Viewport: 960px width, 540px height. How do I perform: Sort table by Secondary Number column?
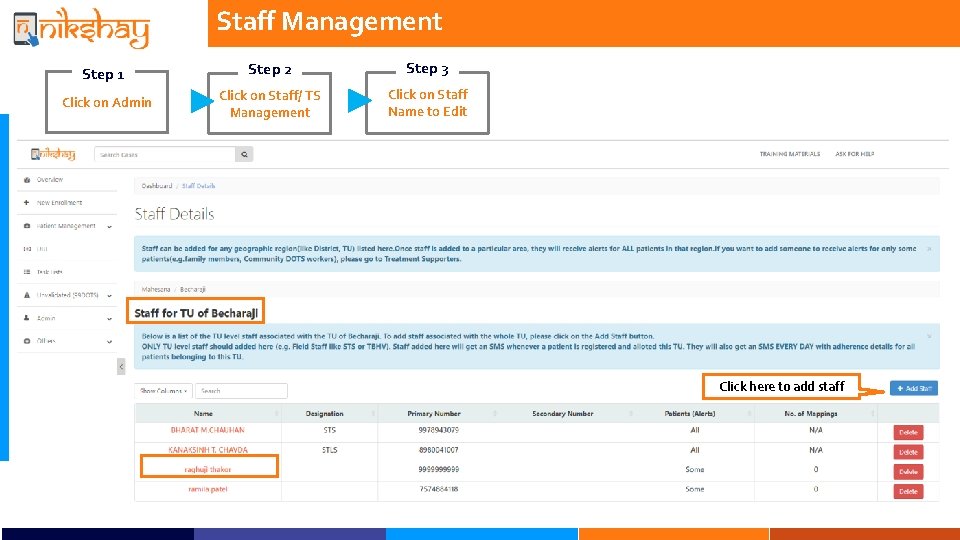point(568,413)
